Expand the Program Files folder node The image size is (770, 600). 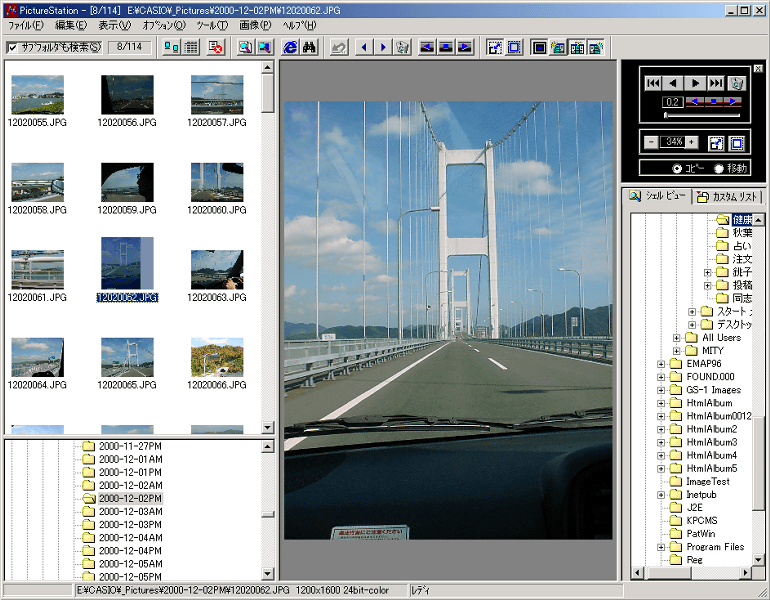[661, 547]
